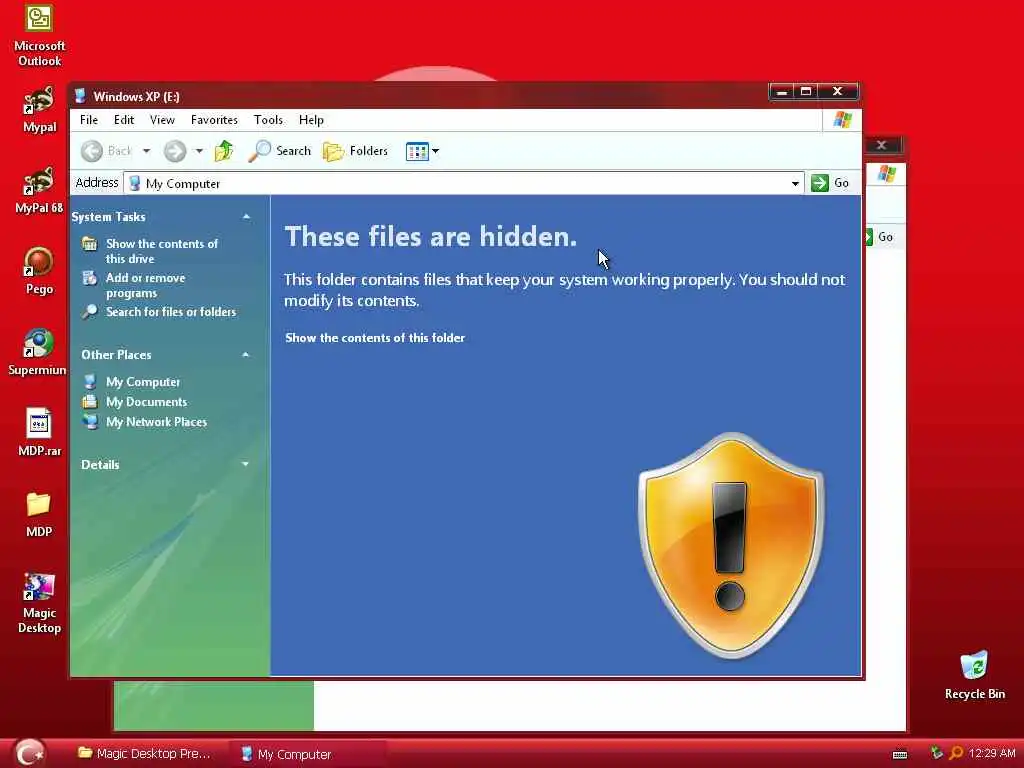Click the magnifier tray icon
1024x768 pixels.
(x=955, y=754)
